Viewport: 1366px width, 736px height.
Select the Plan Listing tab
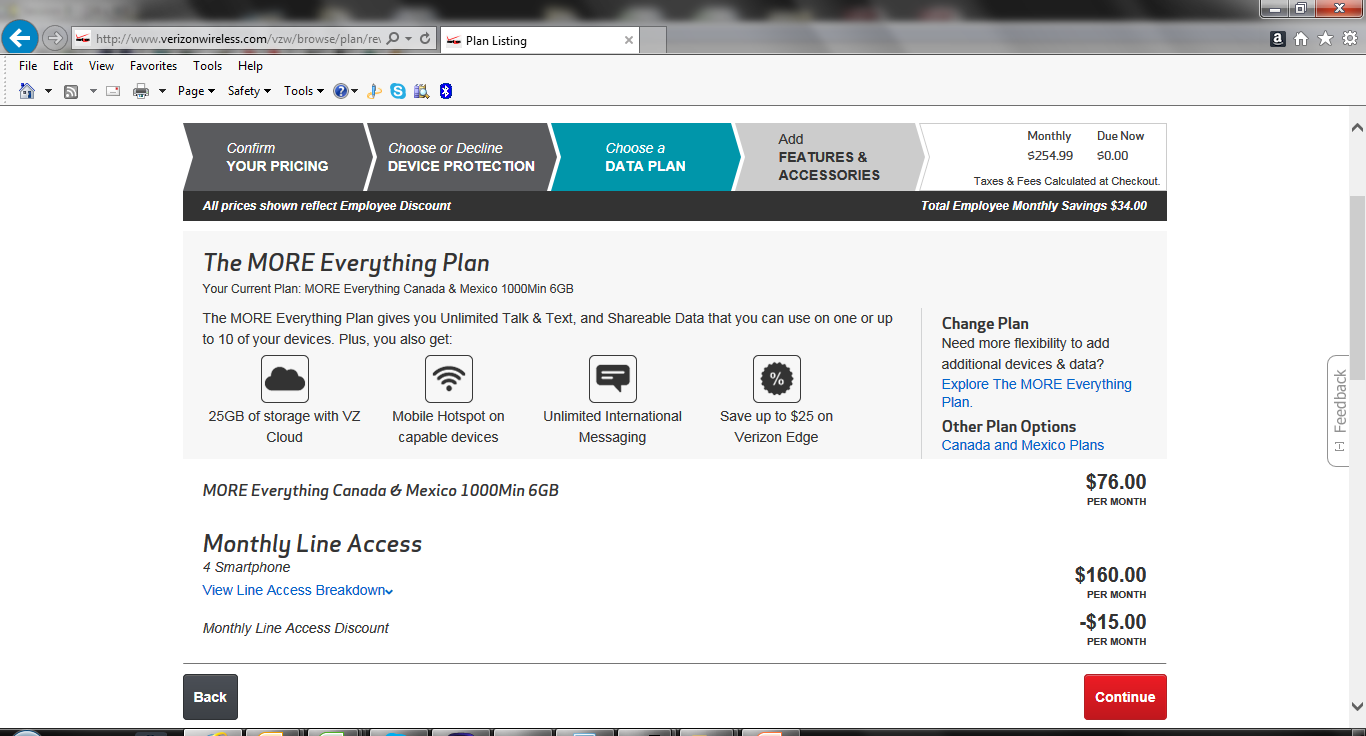tap(538, 40)
